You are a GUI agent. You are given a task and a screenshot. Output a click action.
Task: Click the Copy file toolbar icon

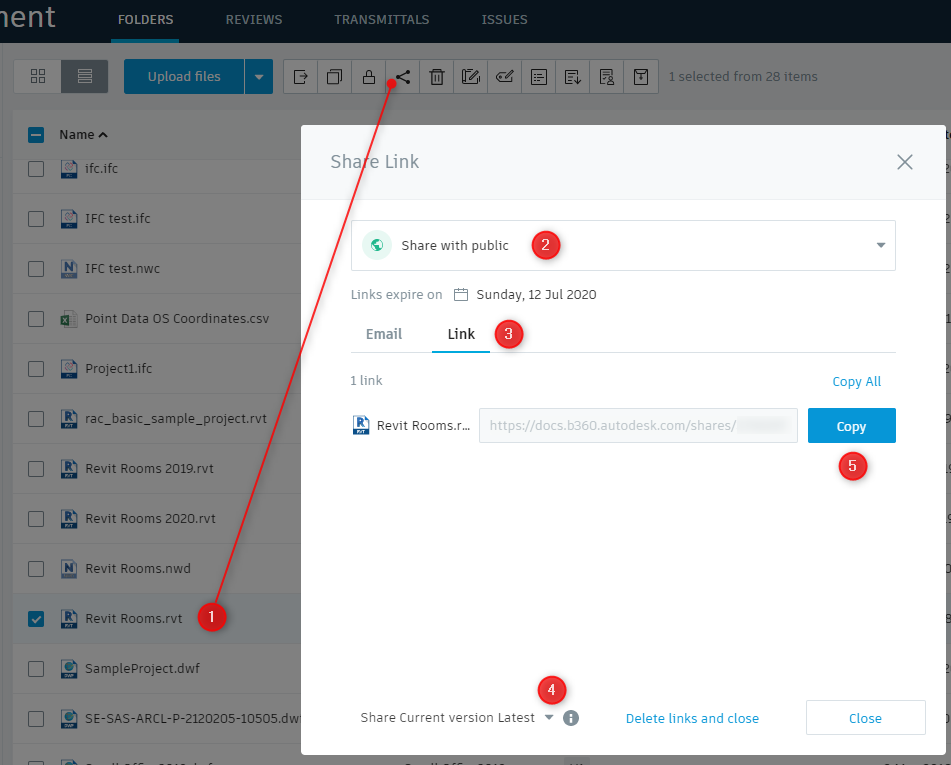pyautogui.click(x=335, y=77)
